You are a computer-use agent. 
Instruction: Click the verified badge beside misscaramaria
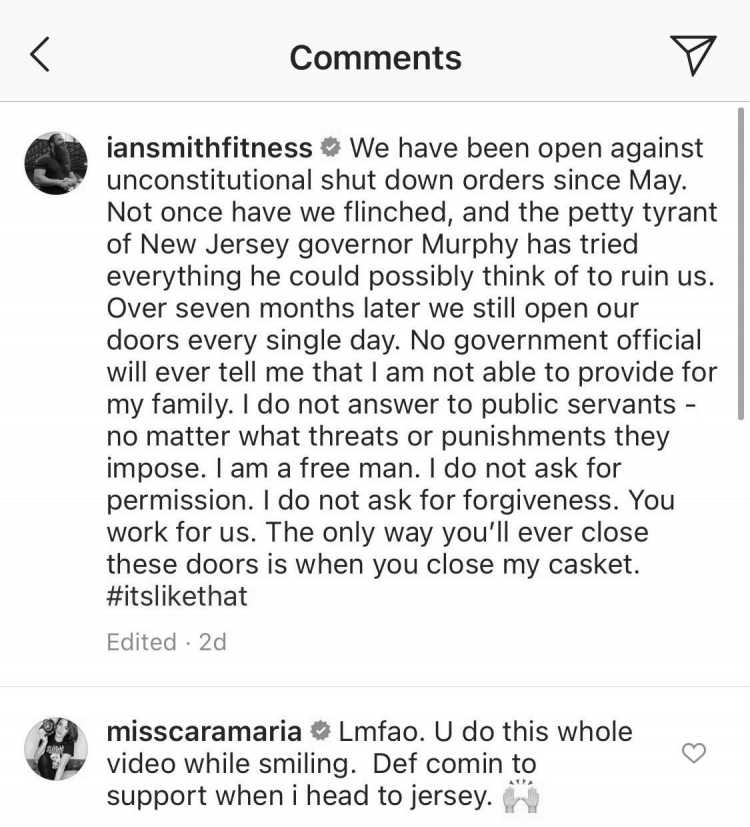tap(320, 731)
